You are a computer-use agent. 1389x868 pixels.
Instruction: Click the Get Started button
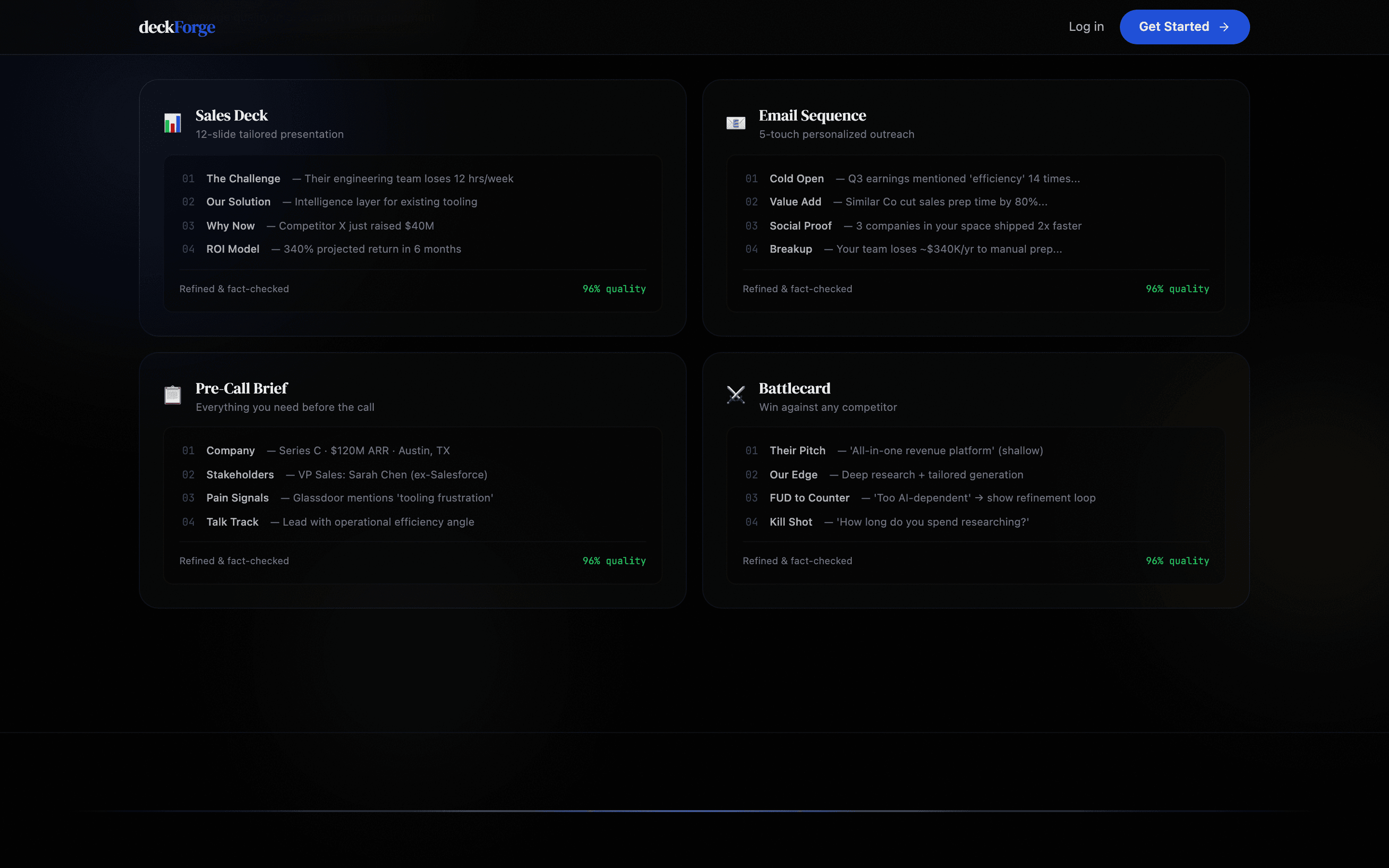[x=1184, y=27]
